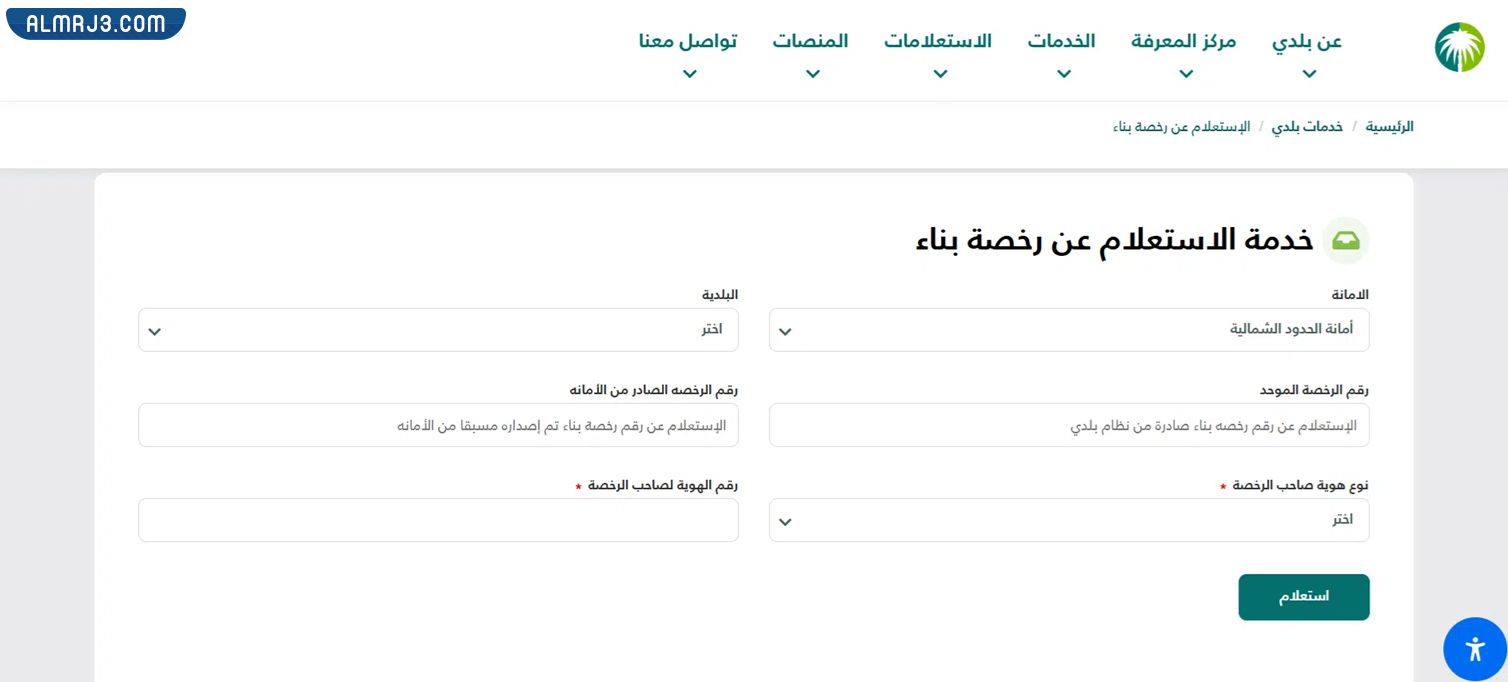The width and height of the screenshot is (1508, 682).
Task: Expand the chevron under عن بلدي
Action: [x=1309, y=74]
